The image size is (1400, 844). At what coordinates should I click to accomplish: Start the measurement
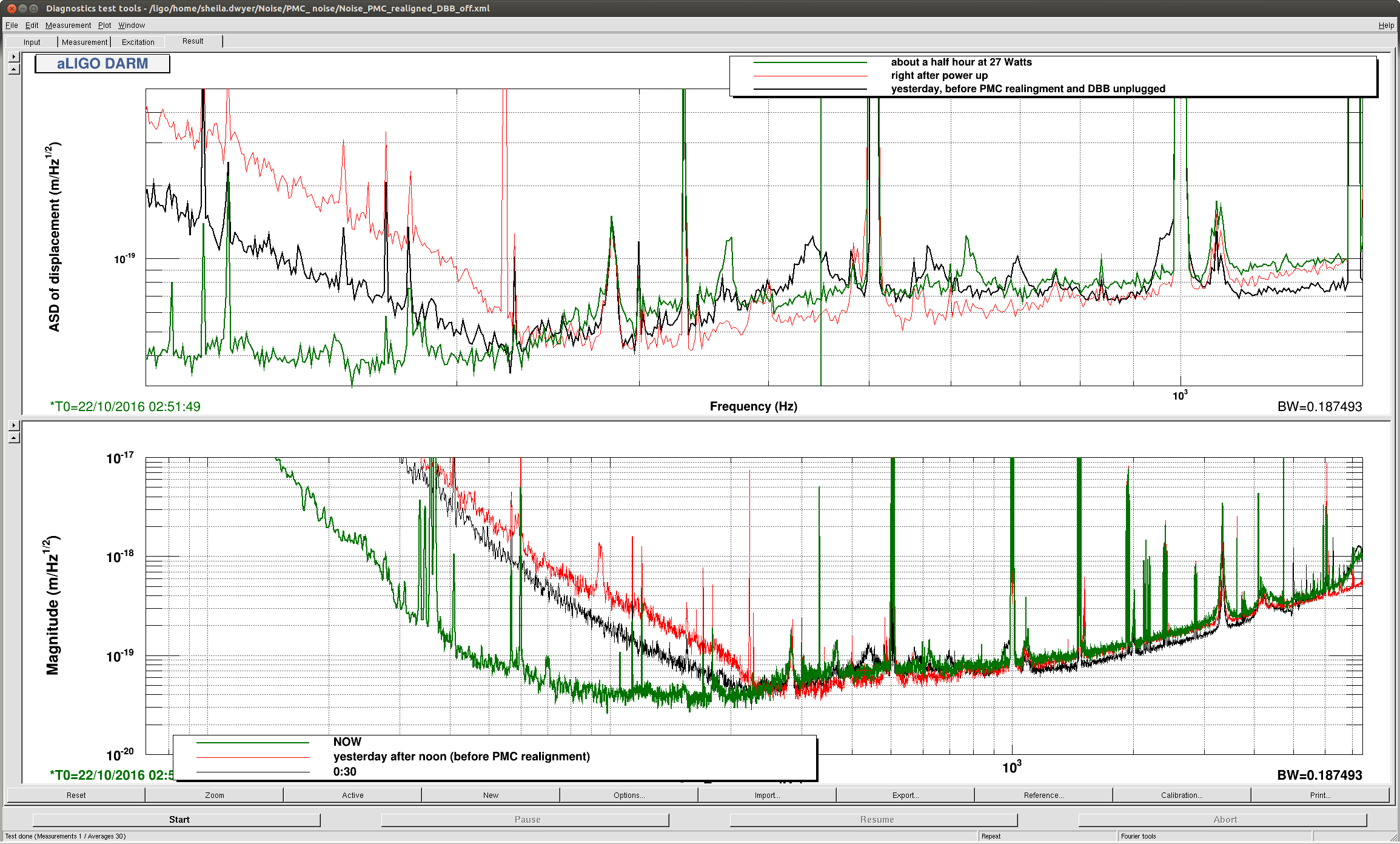point(176,819)
